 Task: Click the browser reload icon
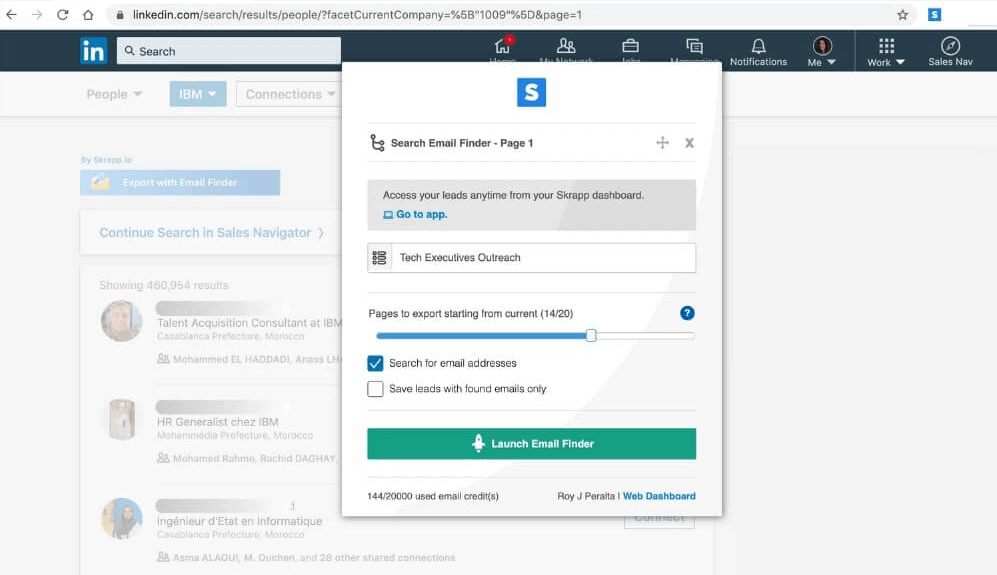tap(62, 15)
